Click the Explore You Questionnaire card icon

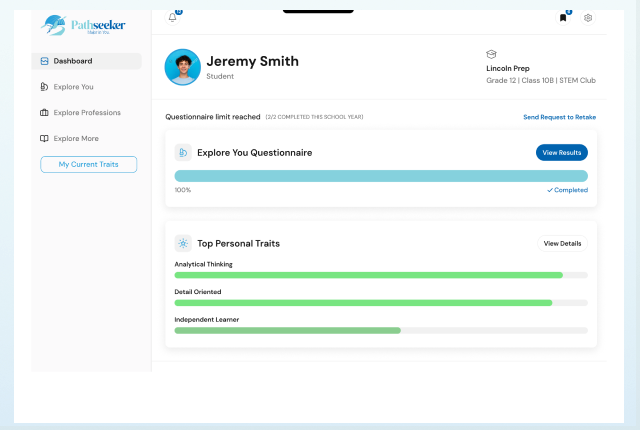pyautogui.click(x=183, y=153)
